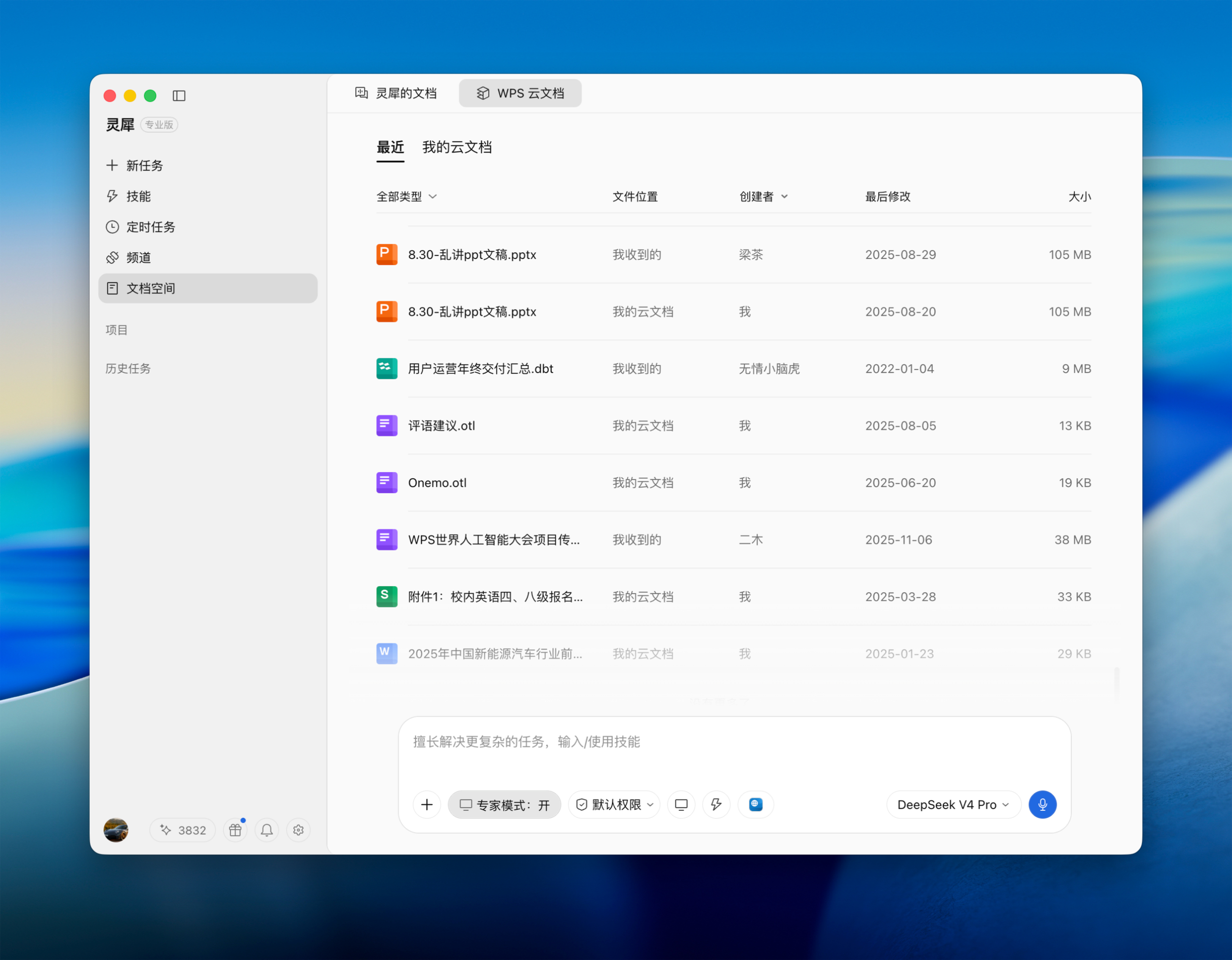Open file 评语建议.otl
1232x960 pixels.
click(441, 425)
